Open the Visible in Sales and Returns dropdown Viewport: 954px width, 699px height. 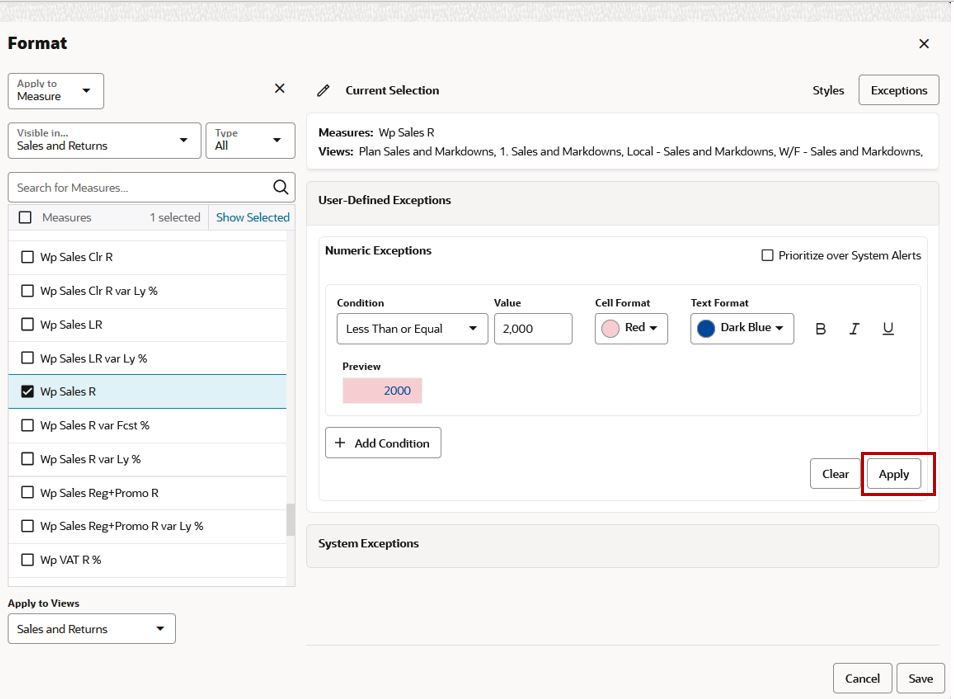pos(105,141)
